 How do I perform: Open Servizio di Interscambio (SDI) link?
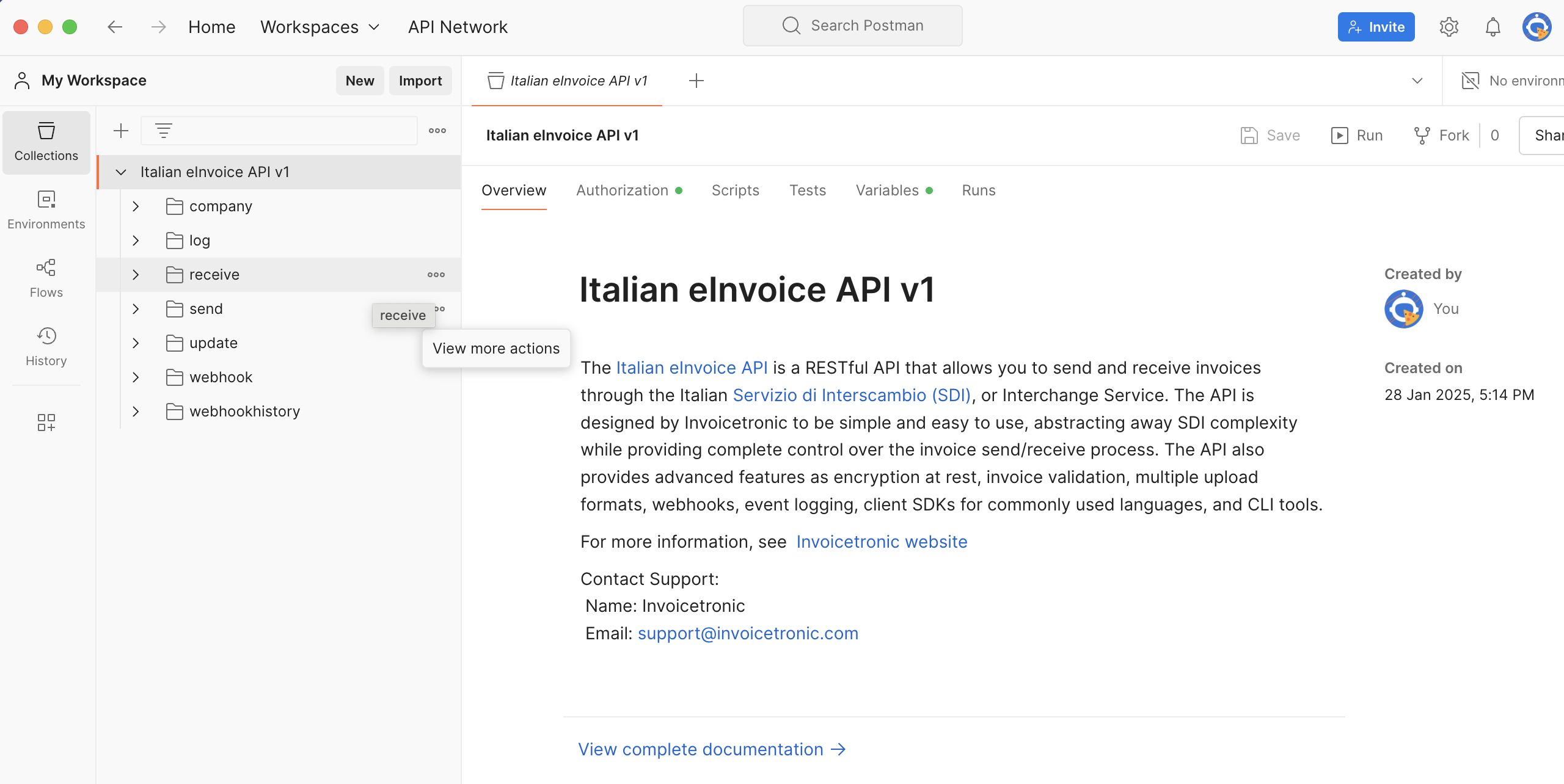[852, 395]
